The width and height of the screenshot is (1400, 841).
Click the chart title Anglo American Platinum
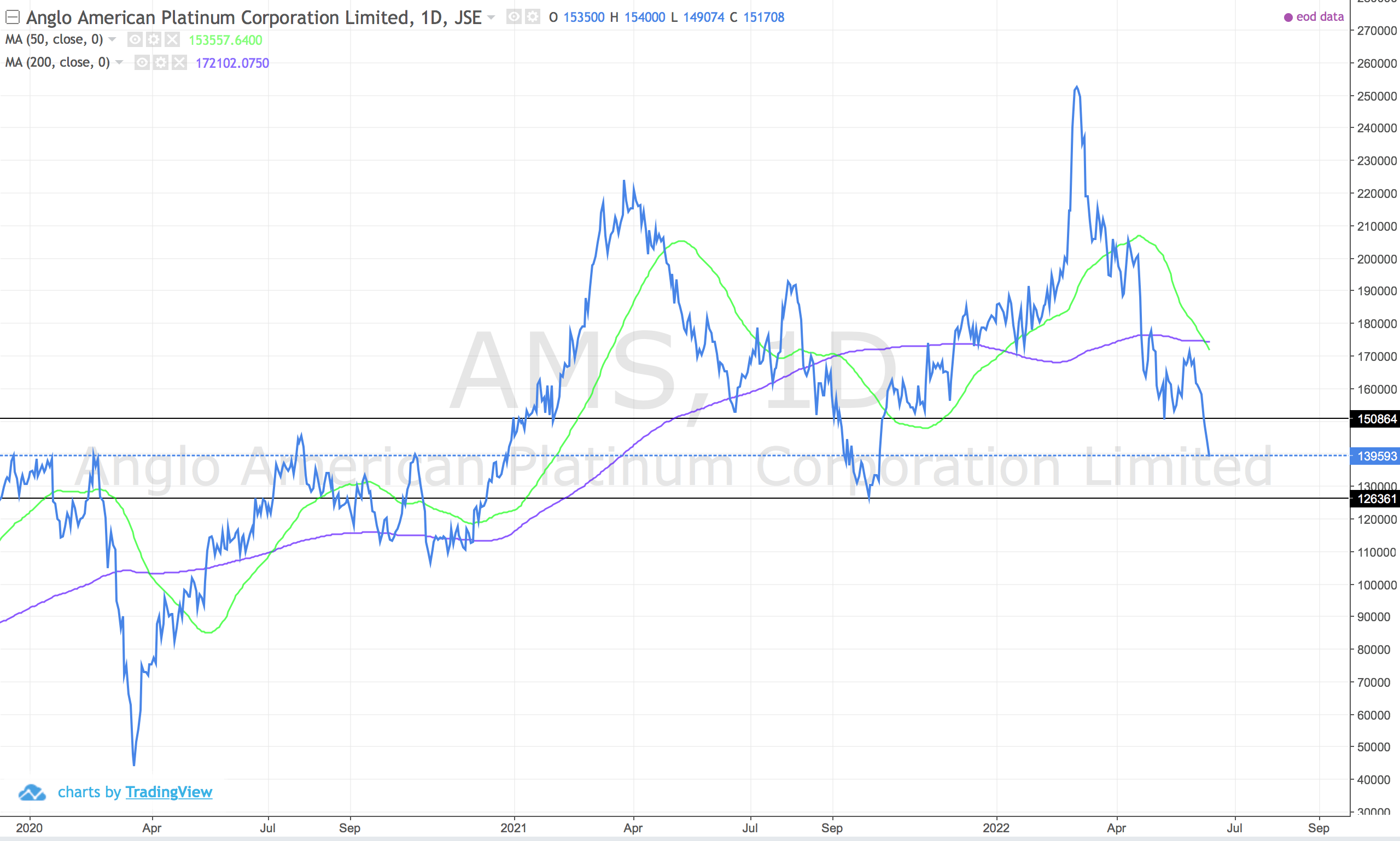[254, 17]
